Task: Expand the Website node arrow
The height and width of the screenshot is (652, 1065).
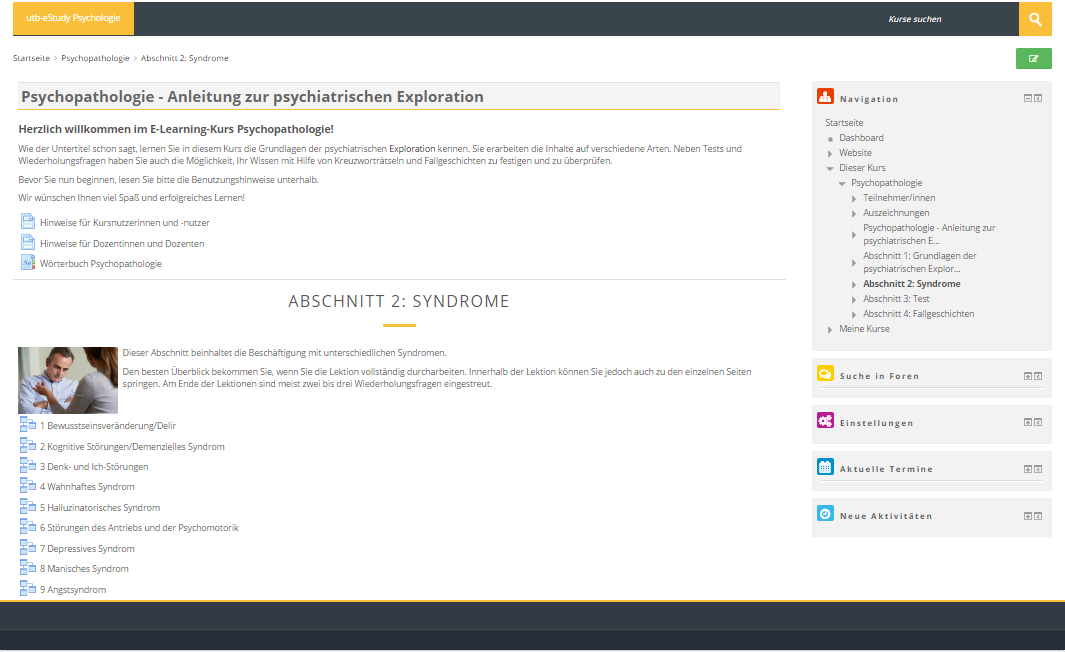Action: click(830, 153)
